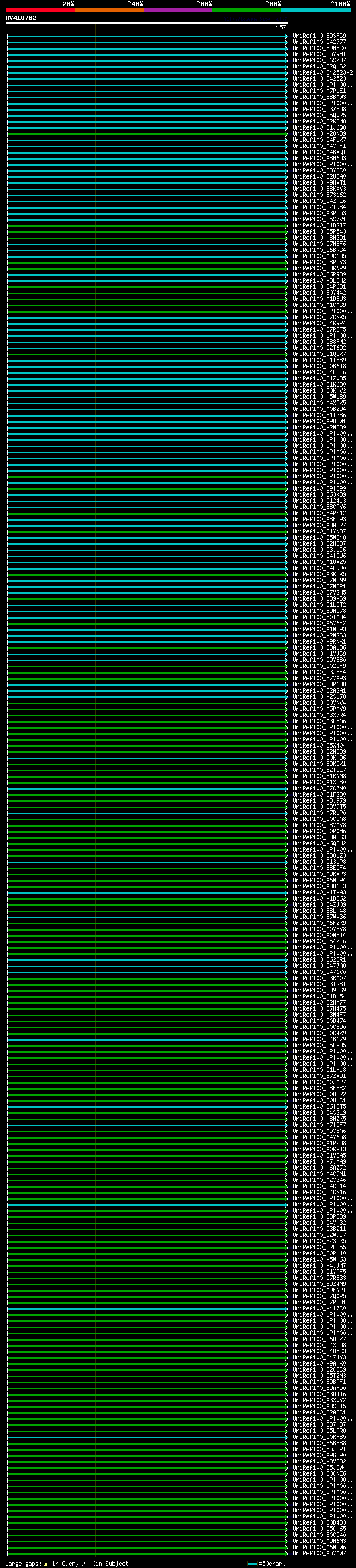Select the query name AV410782

(x=21, y=18)
